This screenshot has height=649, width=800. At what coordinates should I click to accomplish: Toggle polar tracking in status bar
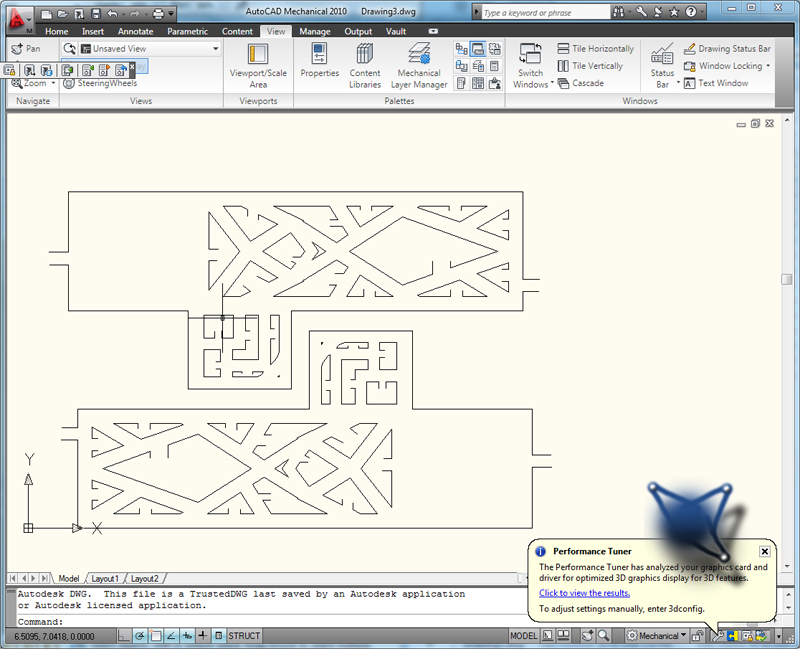coord(139,636)
